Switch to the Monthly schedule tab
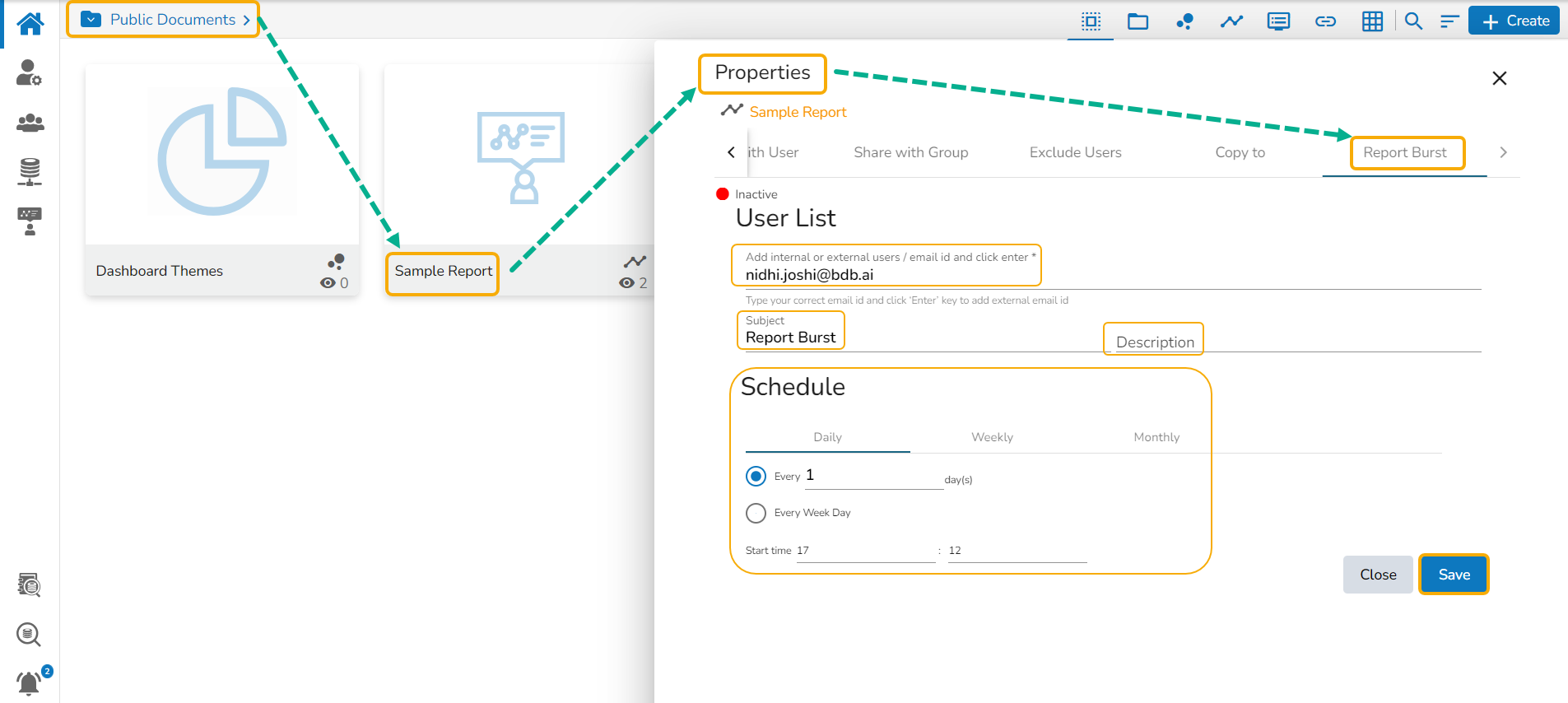 coord(1157,437)
